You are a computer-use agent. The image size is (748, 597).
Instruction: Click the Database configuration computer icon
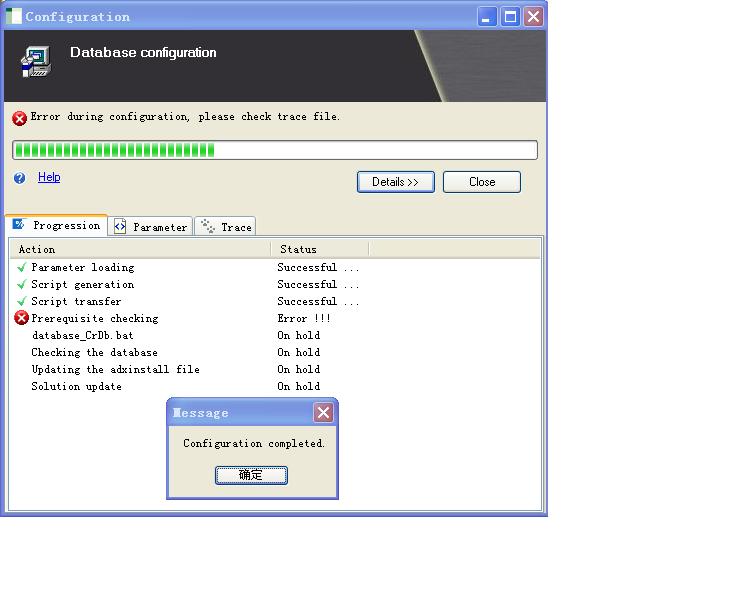pyautogui.click(x=36, y=61)
